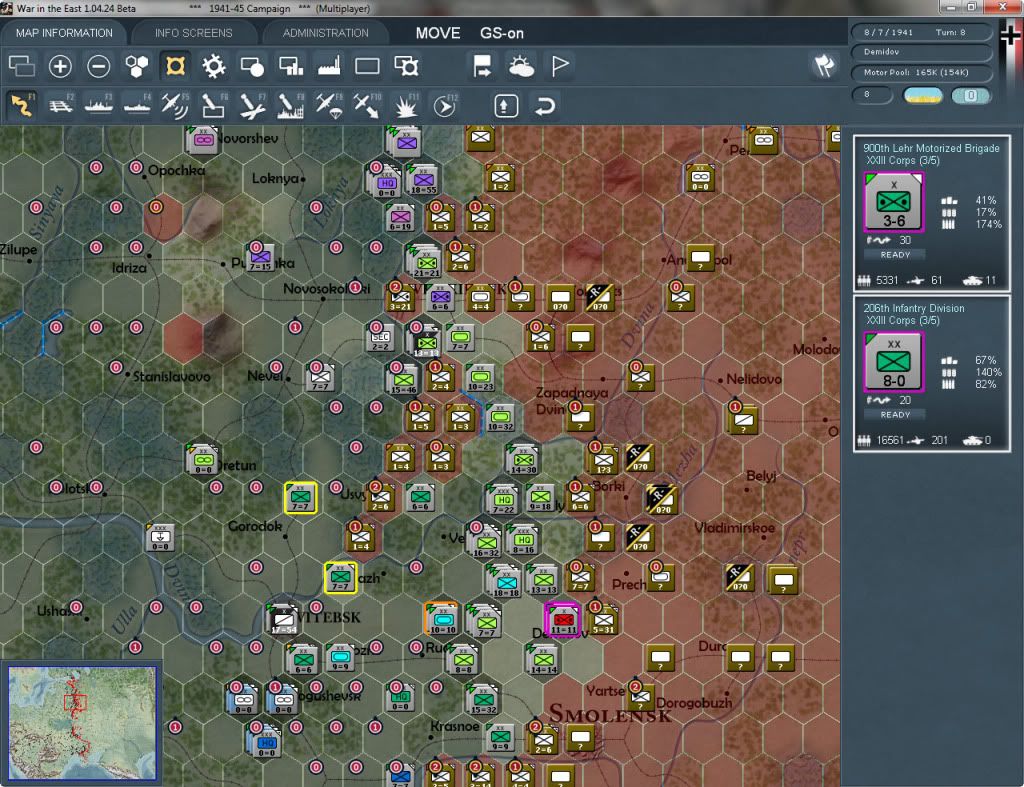
Task: Click the Dorogobuzh town label on map
Action: (694, 703)
